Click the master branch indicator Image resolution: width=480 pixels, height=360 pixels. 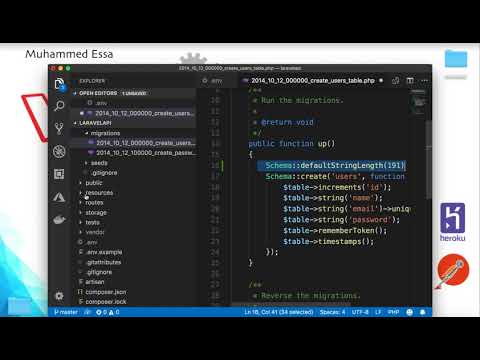coord(66,312)
